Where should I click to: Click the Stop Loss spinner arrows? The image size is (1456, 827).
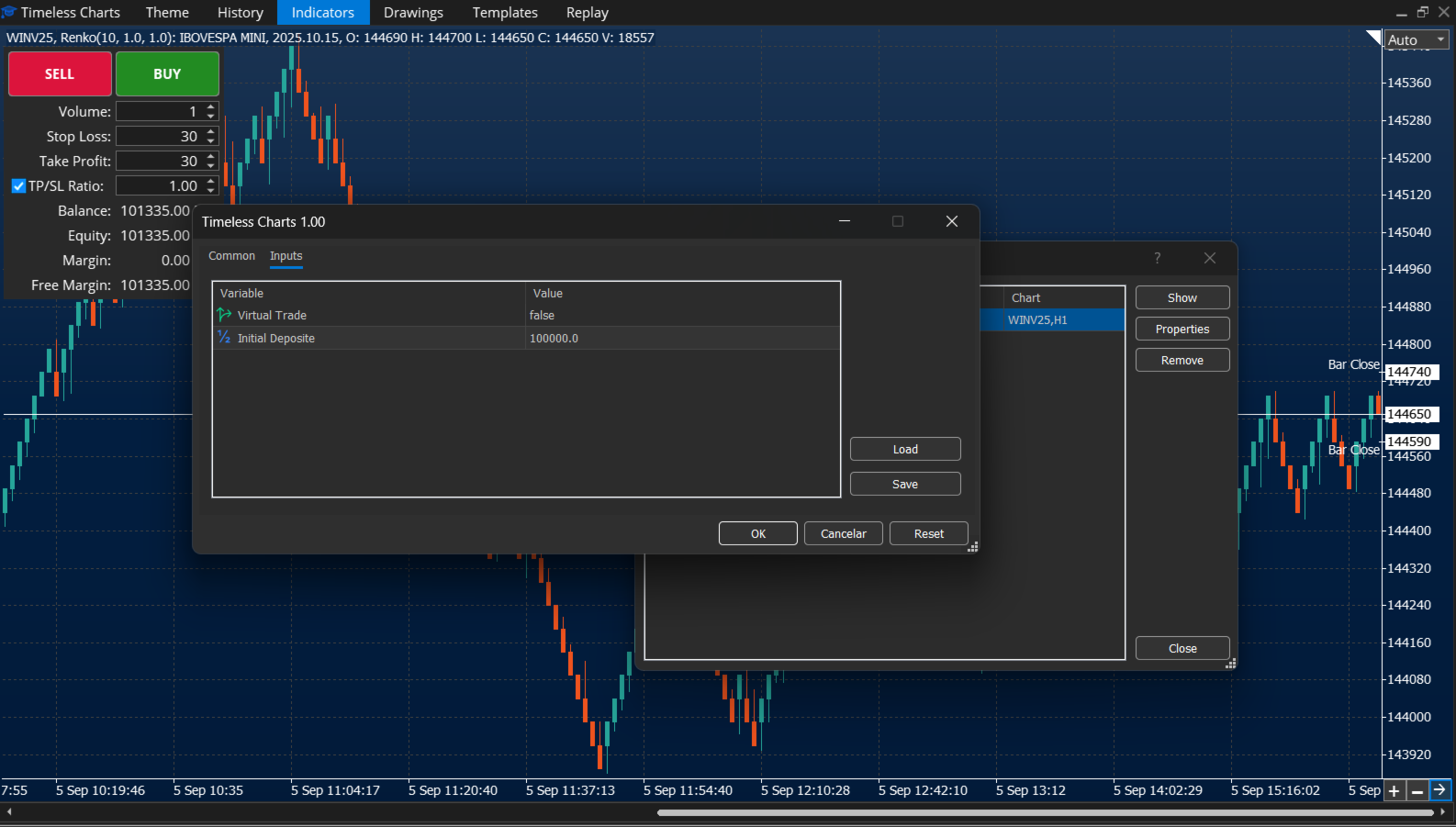pos(211,136)
